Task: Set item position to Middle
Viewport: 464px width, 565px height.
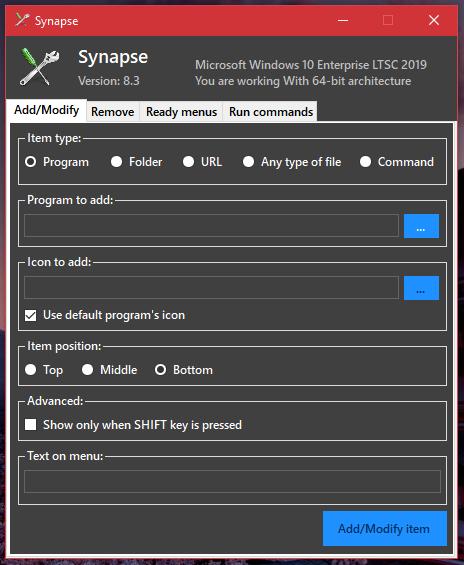Action: point(110,370)
